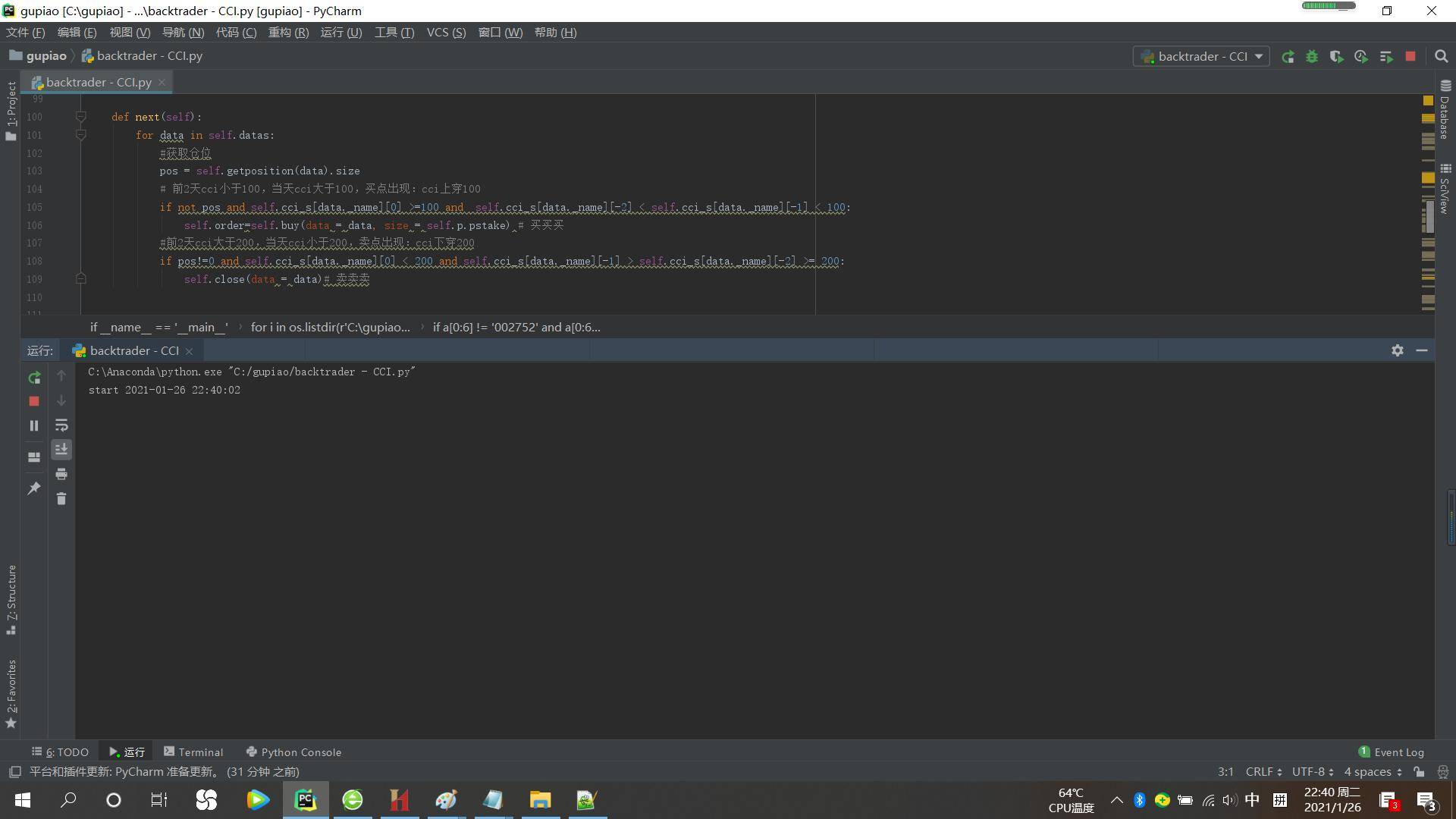This screenshot has width=1456, height=819.
Task: Restore layout icon in Run panel
Action: 34,457
